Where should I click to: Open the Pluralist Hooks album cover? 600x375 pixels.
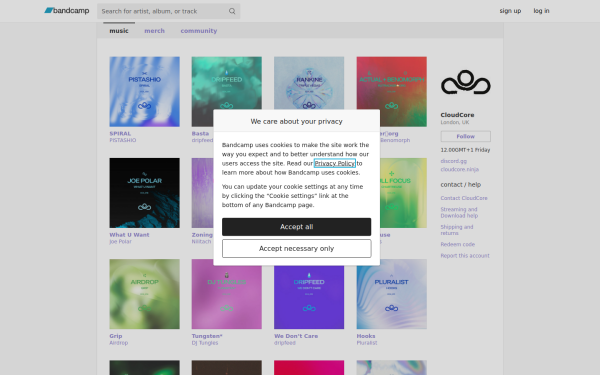(391, 294)
